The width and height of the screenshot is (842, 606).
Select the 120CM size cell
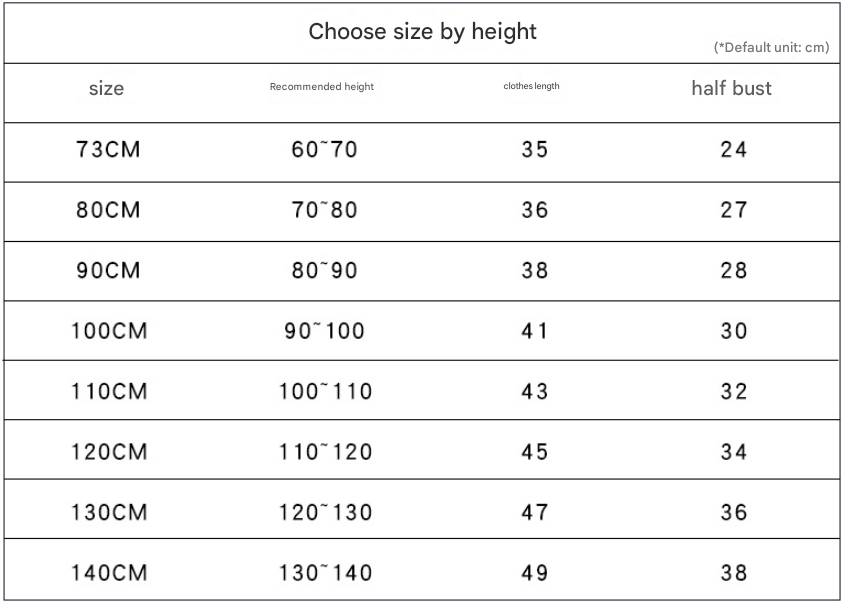[109, 452]
